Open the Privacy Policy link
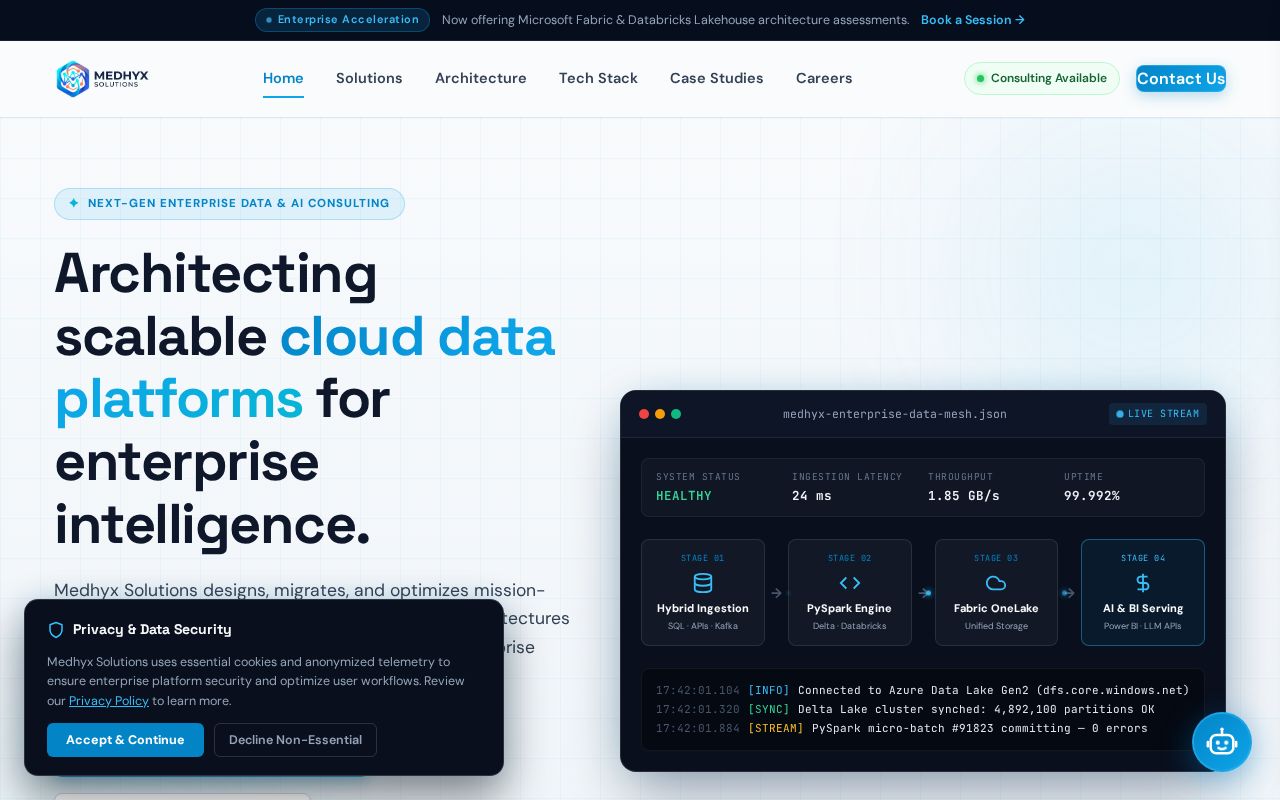The height and width of the screenshot is (800, 1280). 109,701
